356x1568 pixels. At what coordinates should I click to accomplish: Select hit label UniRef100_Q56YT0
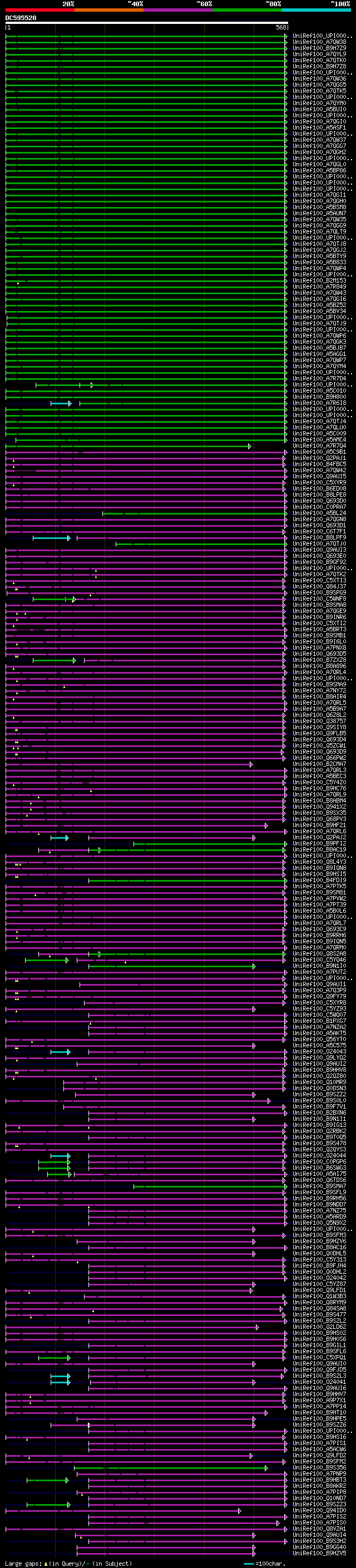click(319, 1039)
